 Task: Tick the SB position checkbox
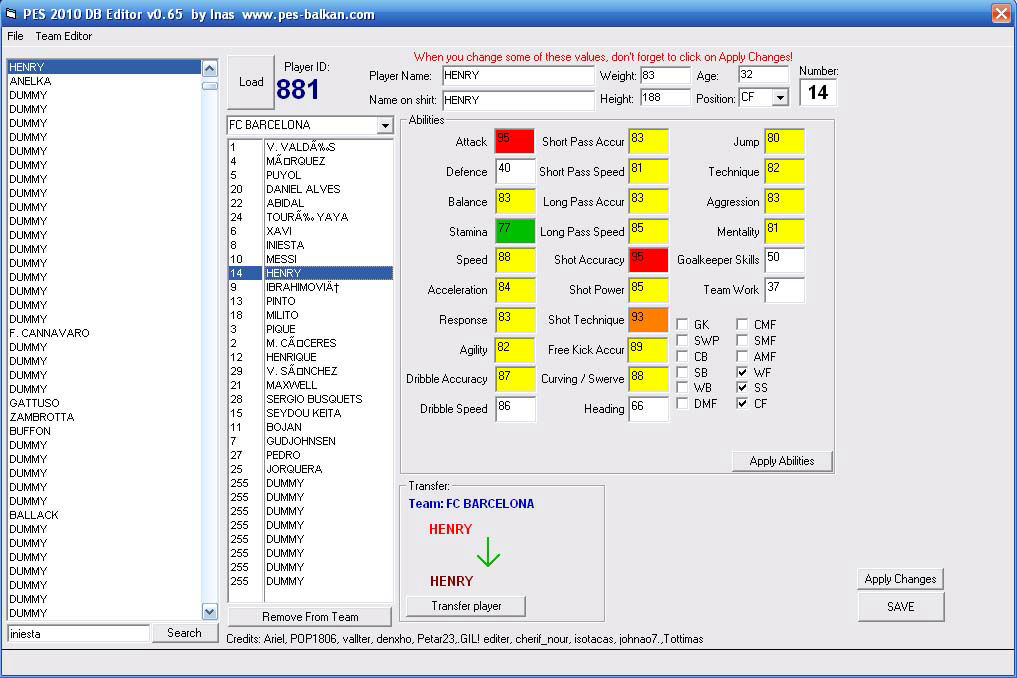(682, 372)
